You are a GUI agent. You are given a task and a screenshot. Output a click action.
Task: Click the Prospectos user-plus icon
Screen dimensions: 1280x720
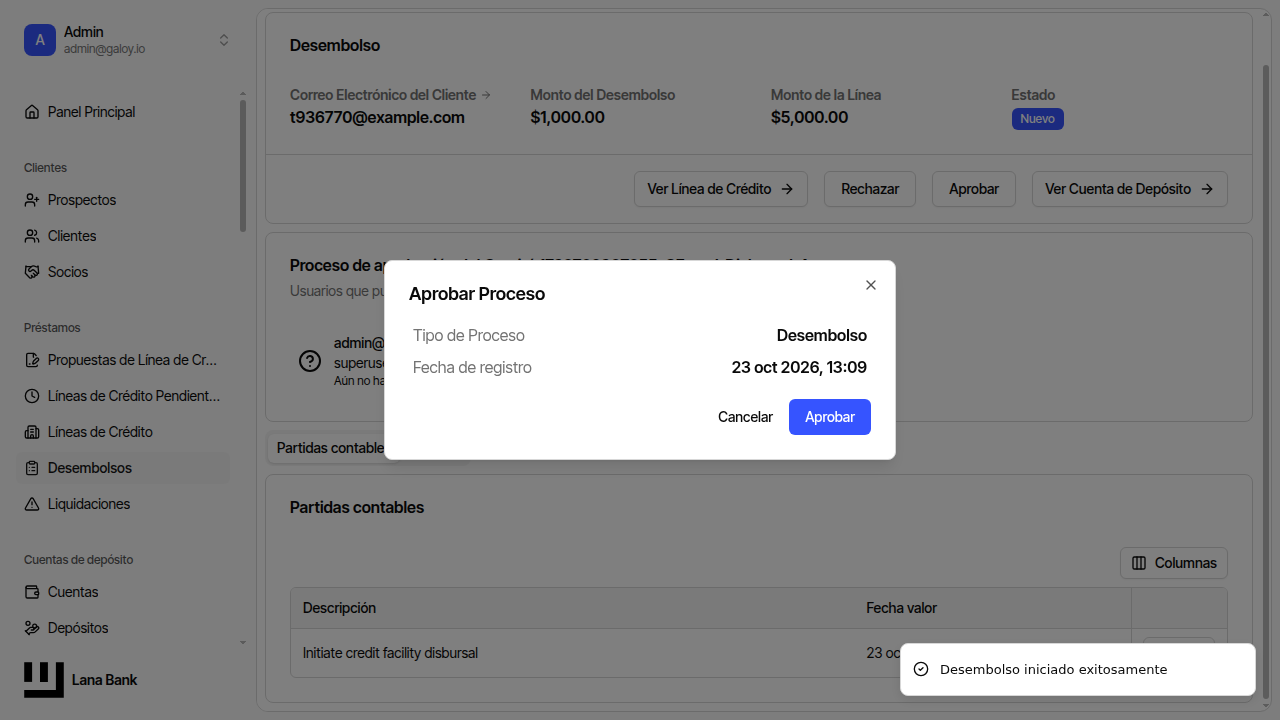(x=32, y=200)
